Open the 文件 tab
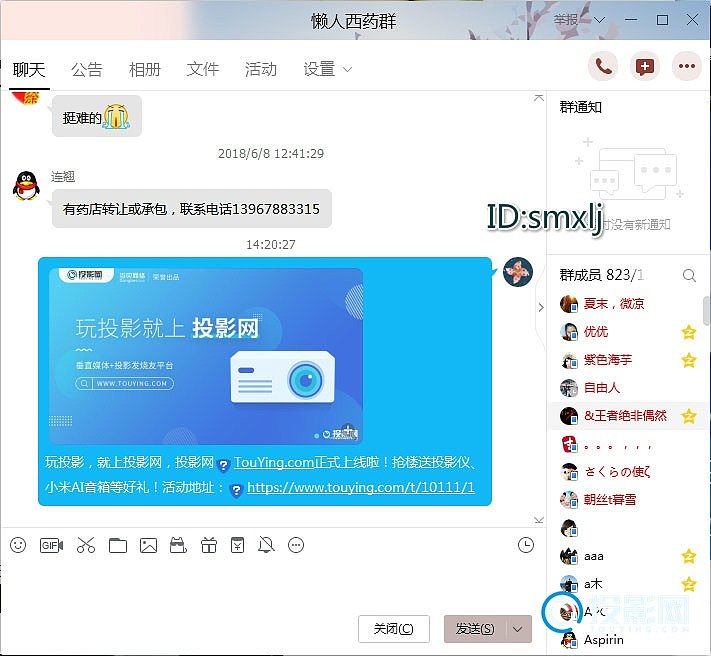711x656 pixels. (x=203, y=69)
